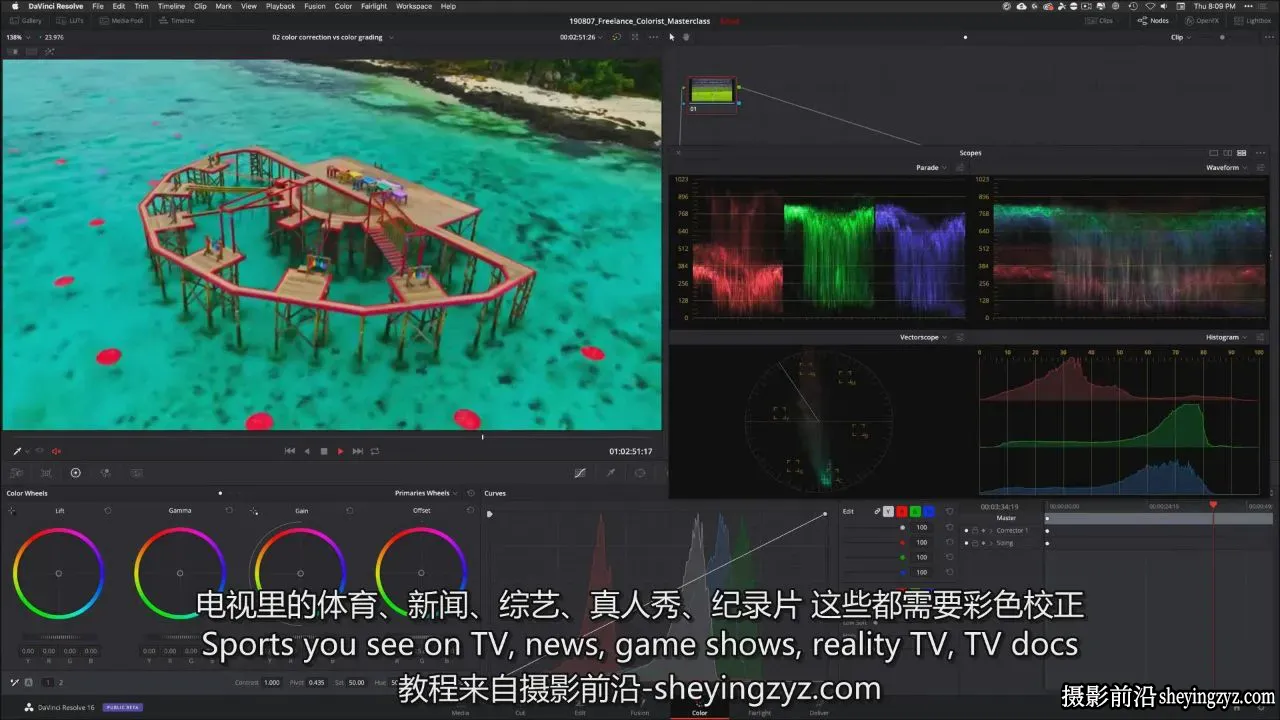The image size is (1280, 720).
Task: Open the Fairlight menu
Action: click(x=374, y=6)
